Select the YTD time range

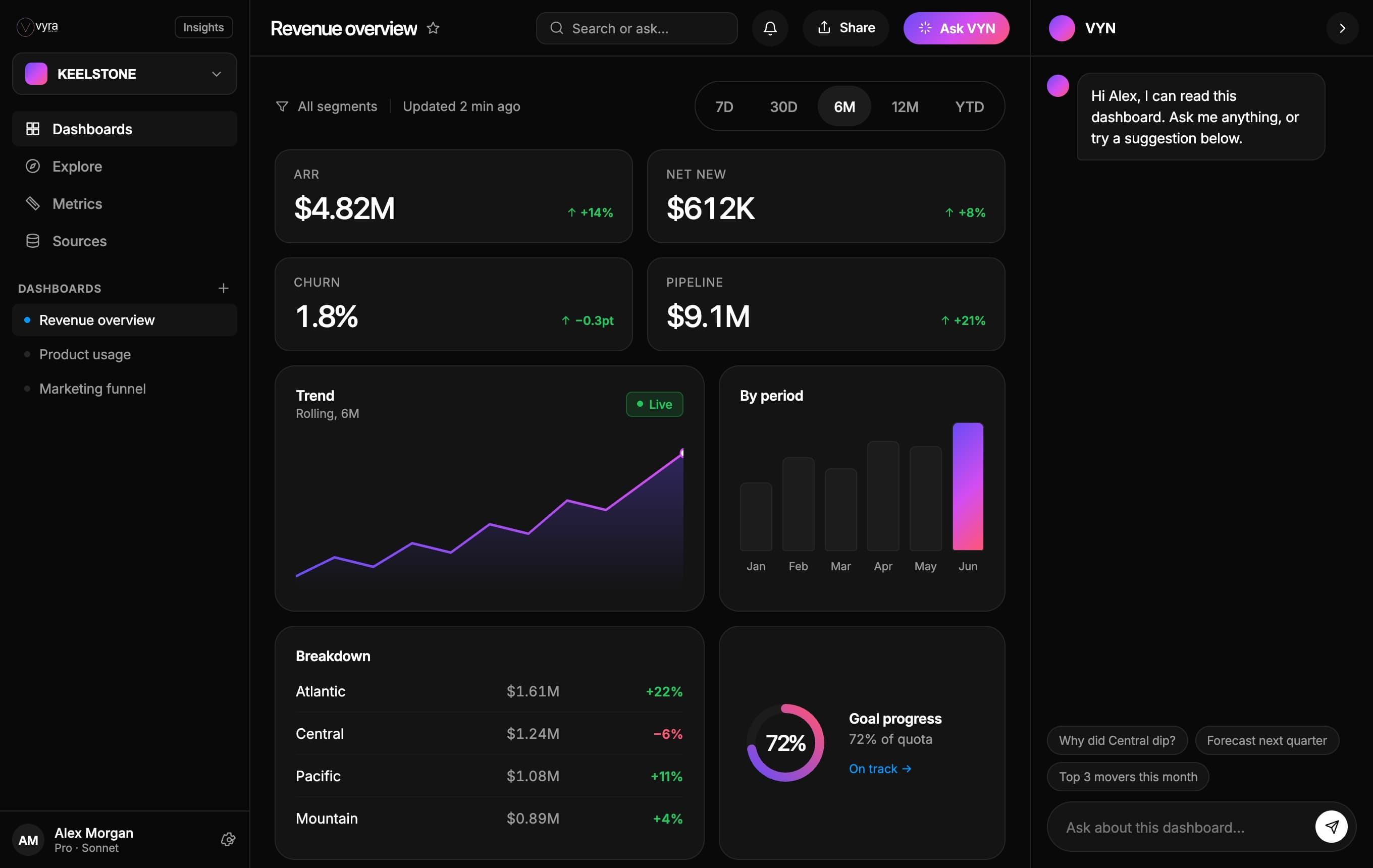[969, 106]
